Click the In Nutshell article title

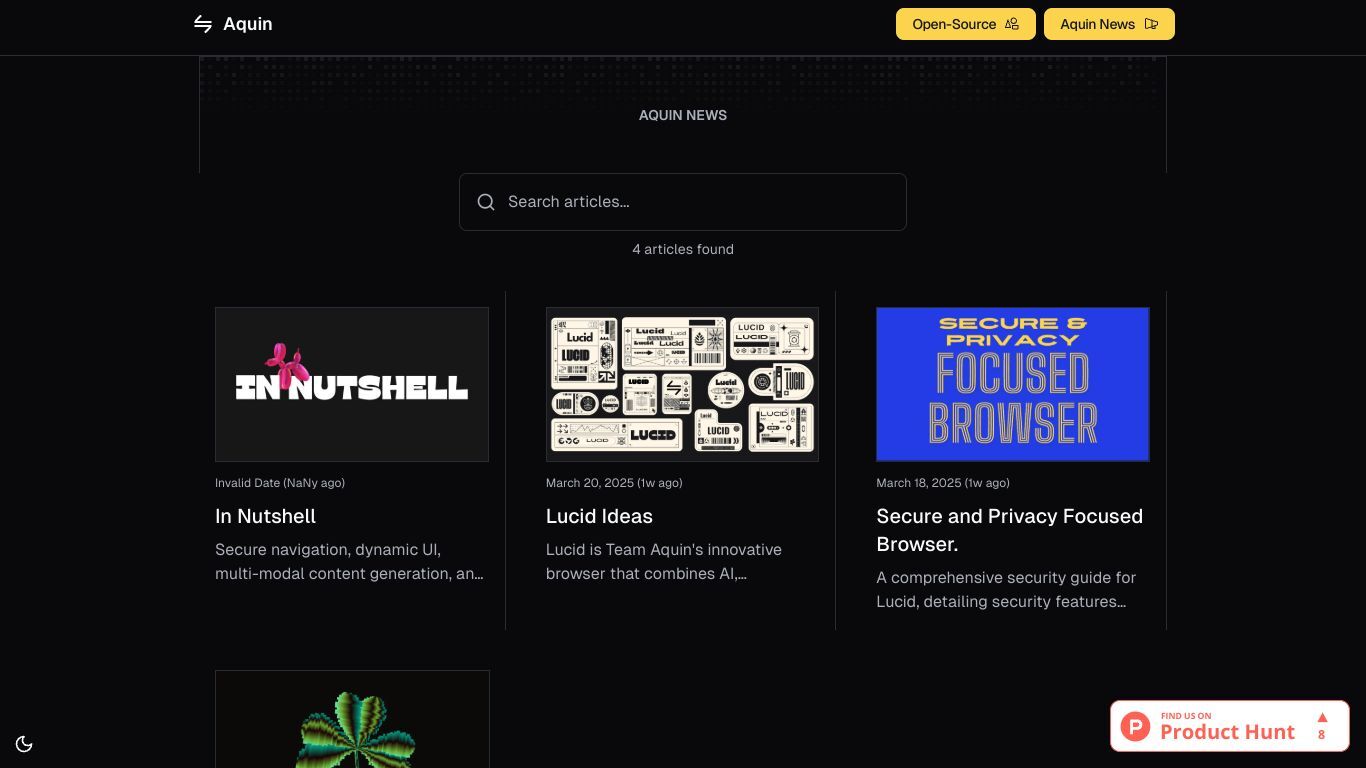tap(265, 516)
